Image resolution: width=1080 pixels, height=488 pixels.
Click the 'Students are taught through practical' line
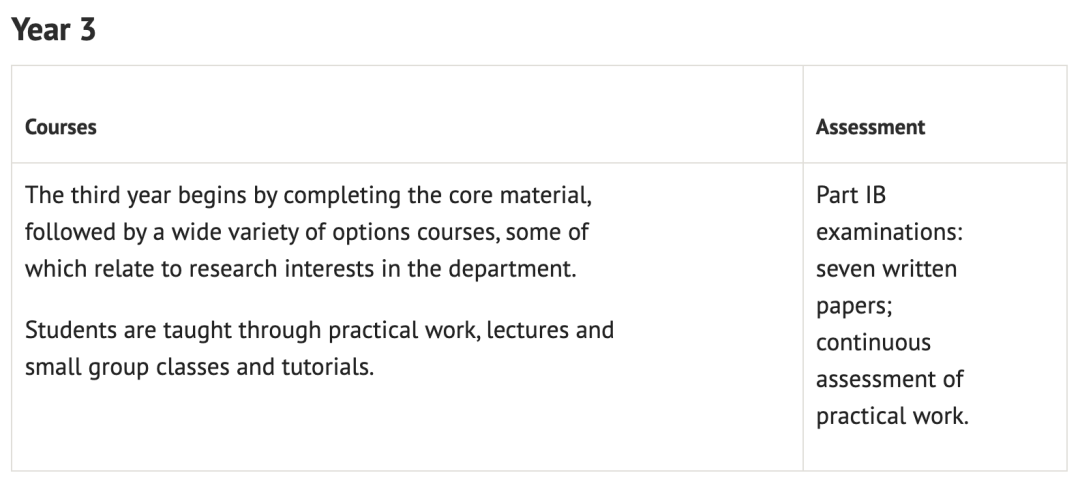[x=319, y=330]
